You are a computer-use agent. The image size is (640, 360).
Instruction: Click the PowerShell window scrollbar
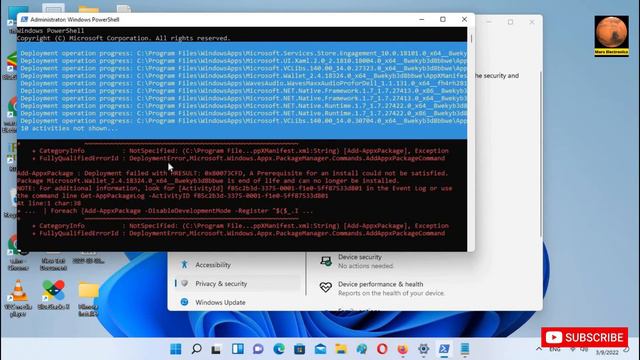(471, 39)
